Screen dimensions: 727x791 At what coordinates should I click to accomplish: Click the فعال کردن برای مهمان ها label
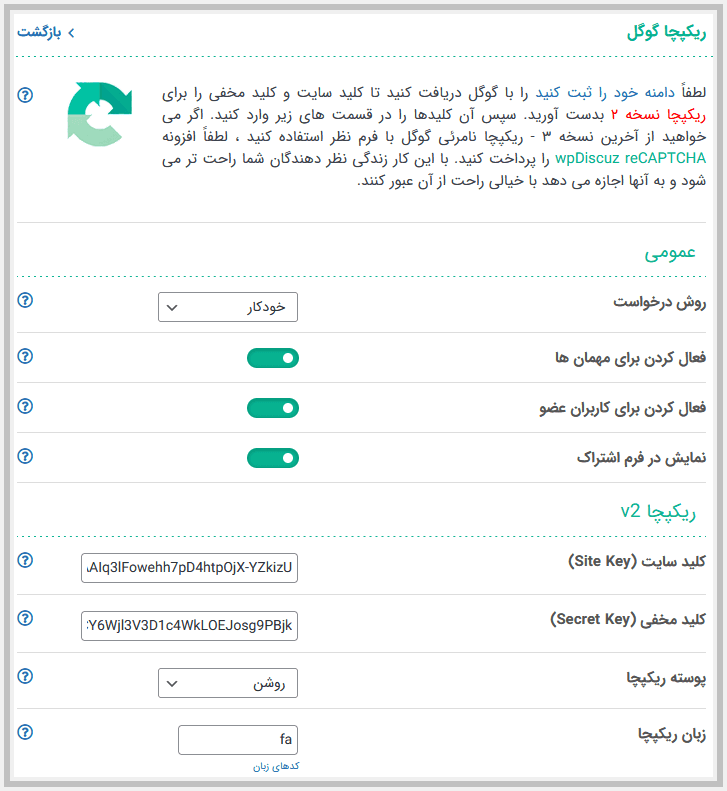pyautogui.click(x=631, y=358)
